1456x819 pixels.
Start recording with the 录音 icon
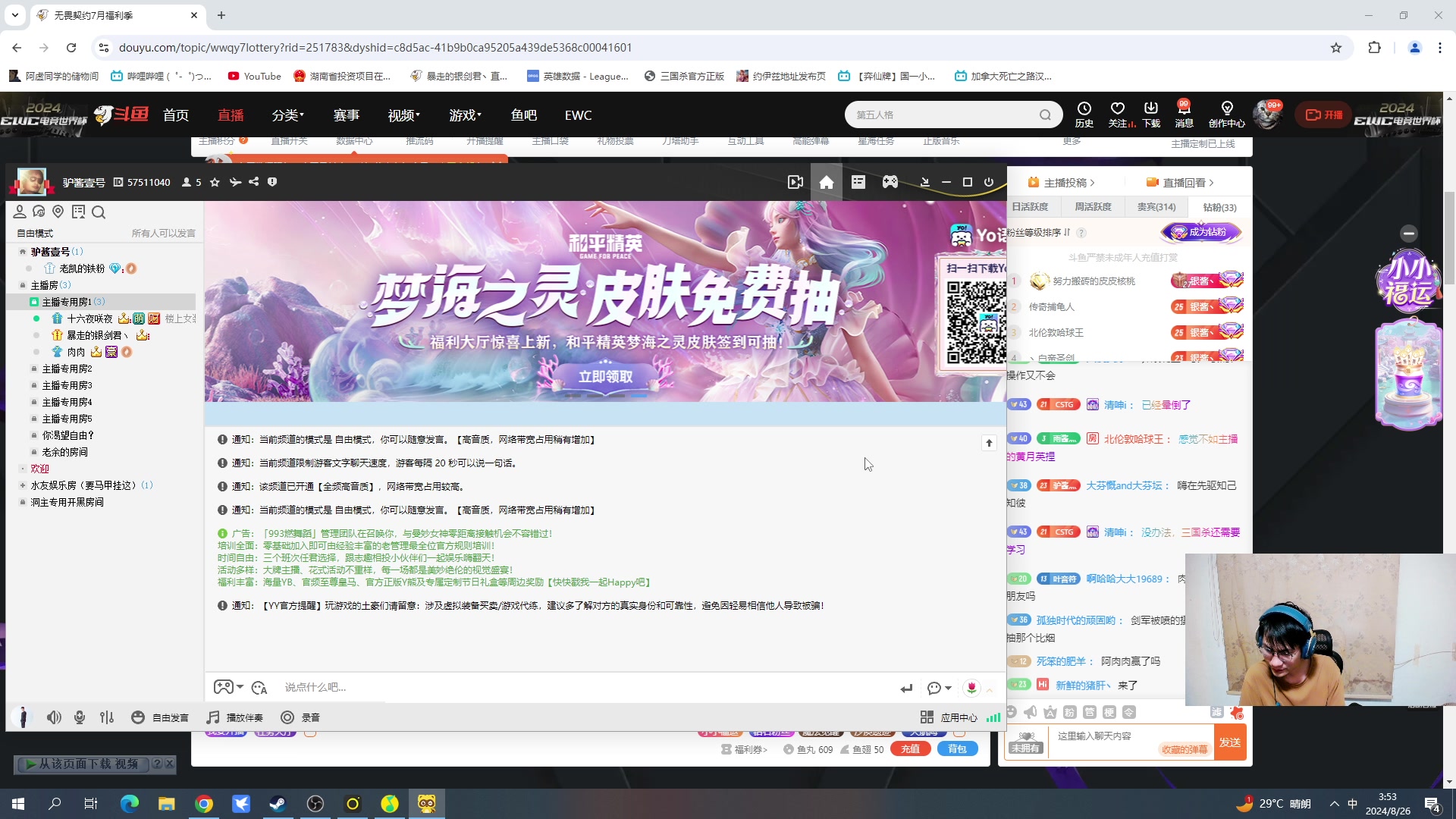click(x=287, y=717)
